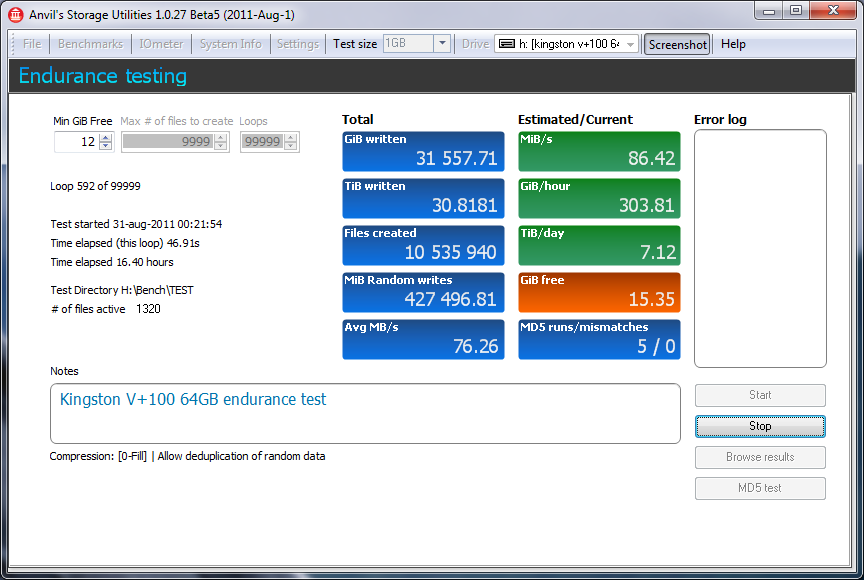
Task: Open the File menu
Action: click(x=32, y=44)
